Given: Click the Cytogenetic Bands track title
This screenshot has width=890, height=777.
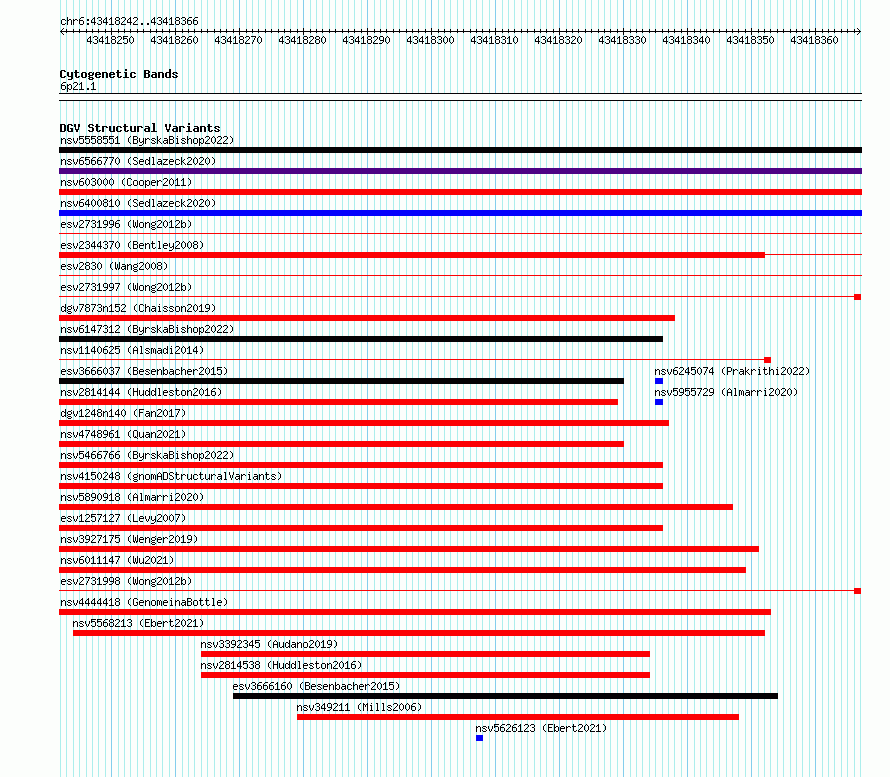Looking at the screenshot, I should point(119,74).
